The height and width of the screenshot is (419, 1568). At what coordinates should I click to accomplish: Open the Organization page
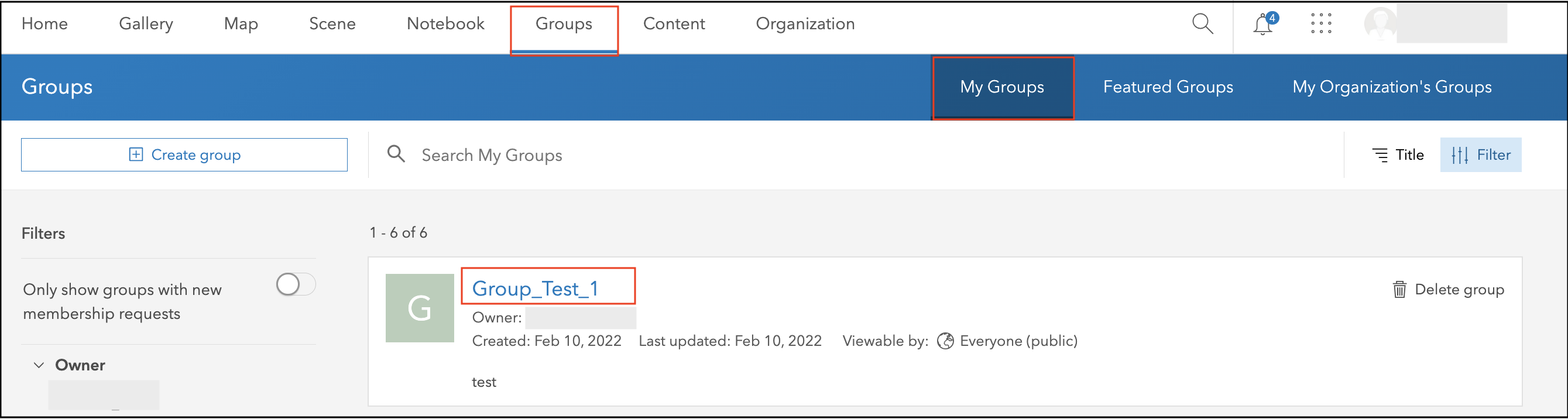(x=805, y=24)
